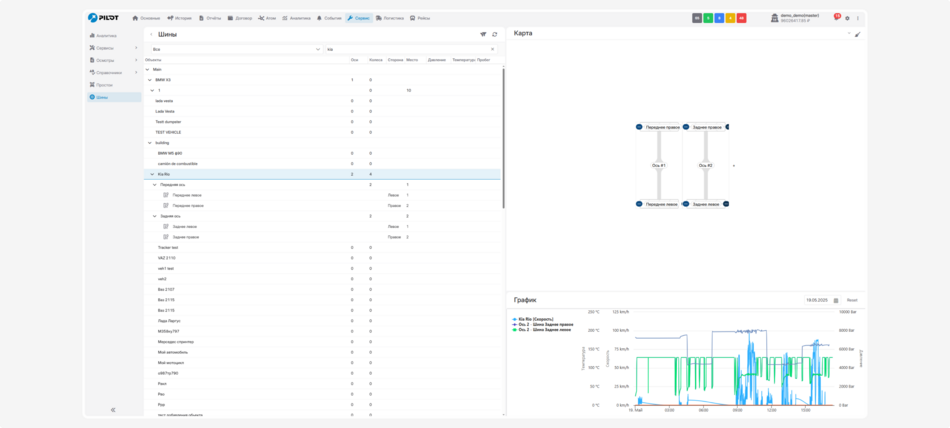Collapse the Карта panel chevron
This screenshot has width=950, height=428.
pyautogui.click(x=849, y=34)
